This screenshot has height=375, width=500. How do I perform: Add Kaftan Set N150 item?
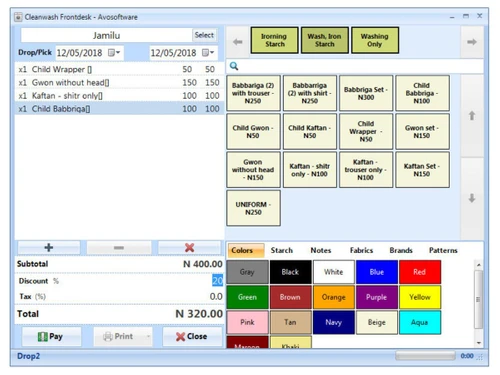point(422,170)
